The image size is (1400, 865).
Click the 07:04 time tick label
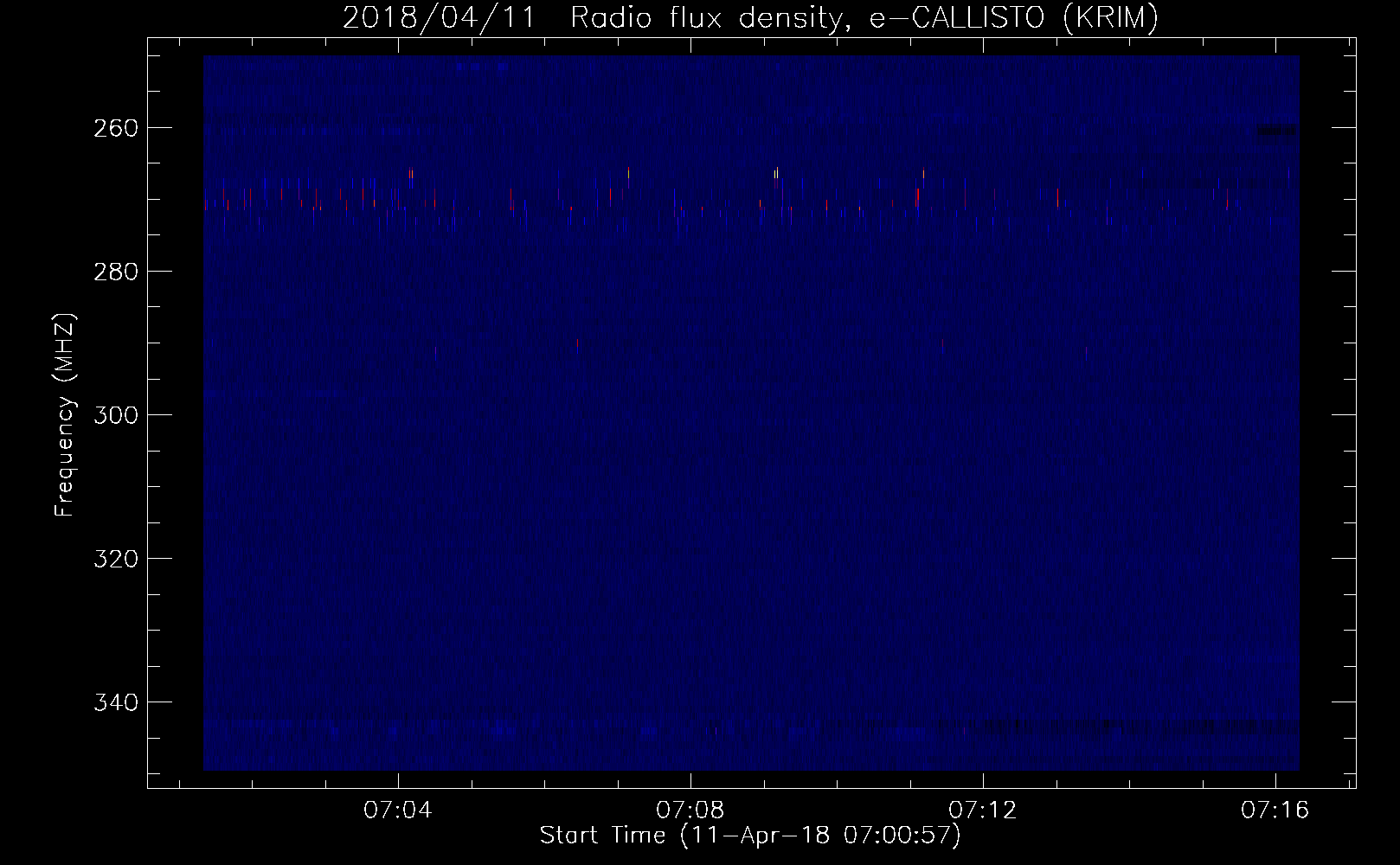click(398, 811)
